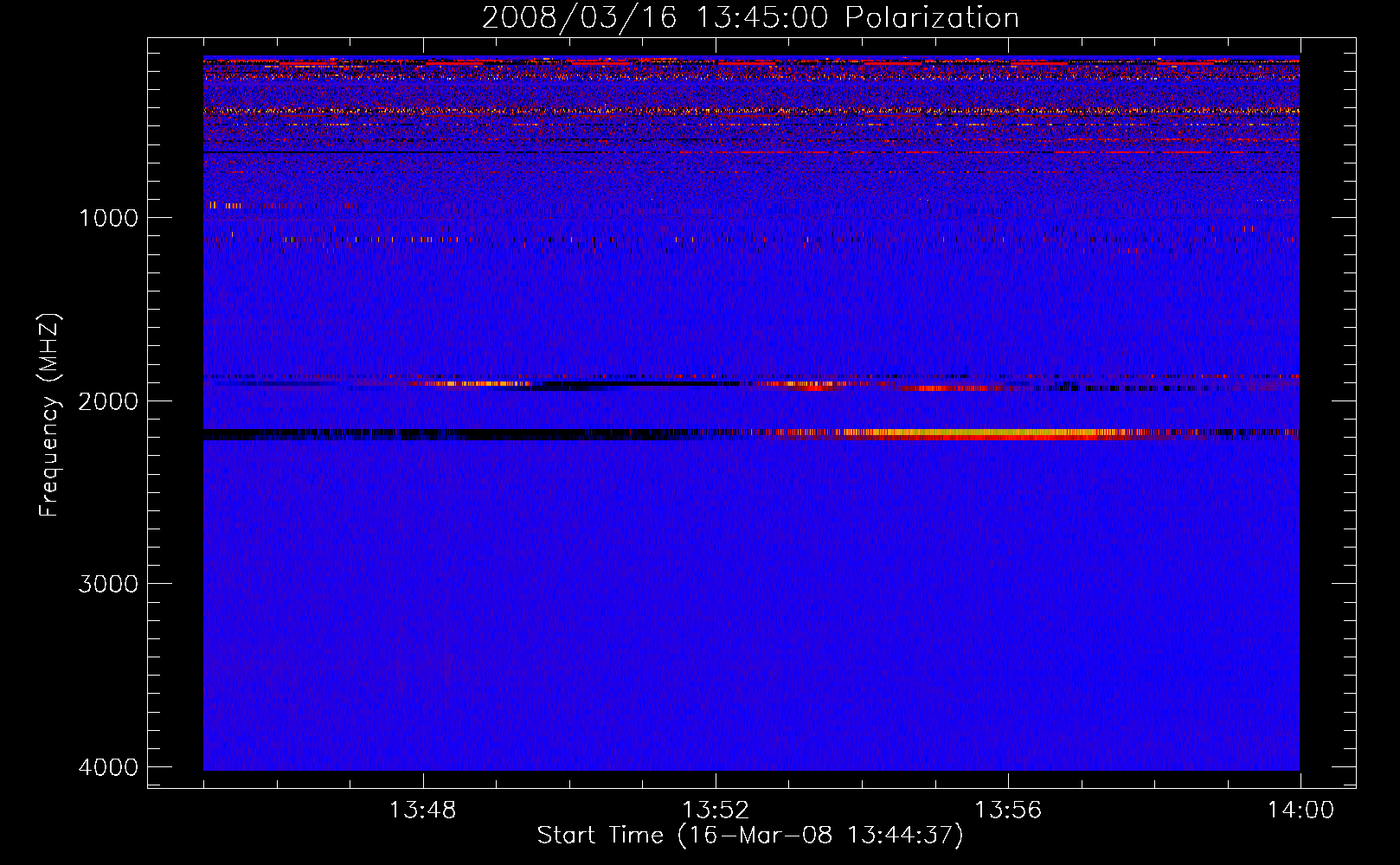This screenshot has height=865, width=1400.
Task: Click the 13:48 time tick label
Action: (x=422, y=811)
